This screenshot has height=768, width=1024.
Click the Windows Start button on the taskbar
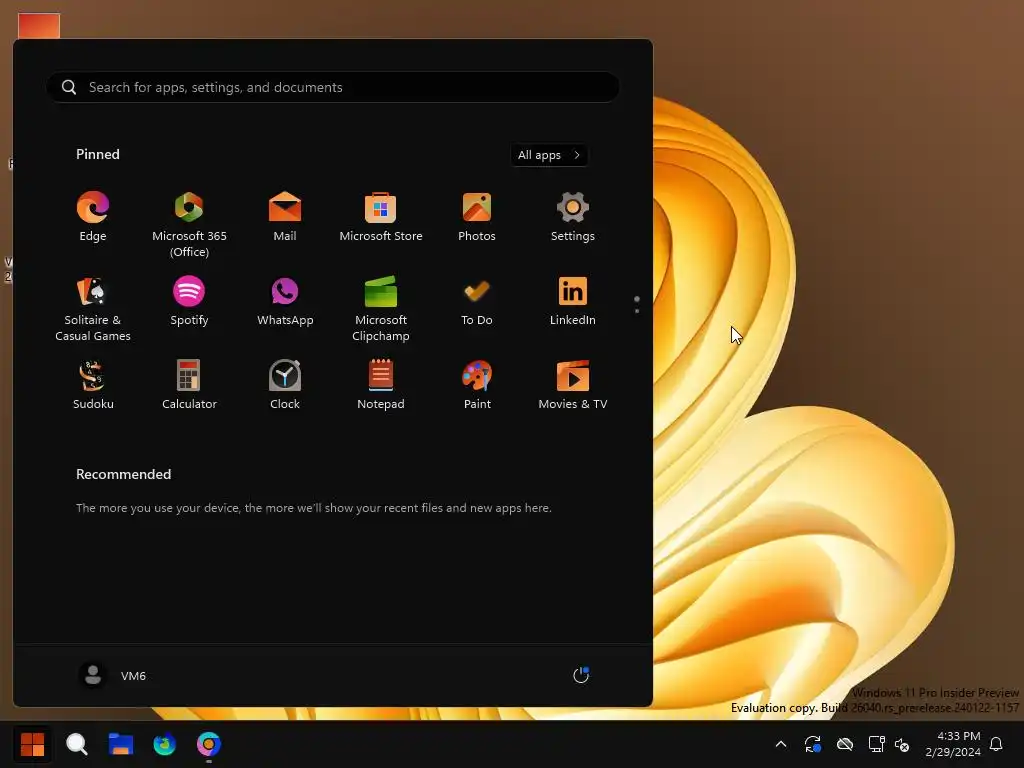point(32,744)
